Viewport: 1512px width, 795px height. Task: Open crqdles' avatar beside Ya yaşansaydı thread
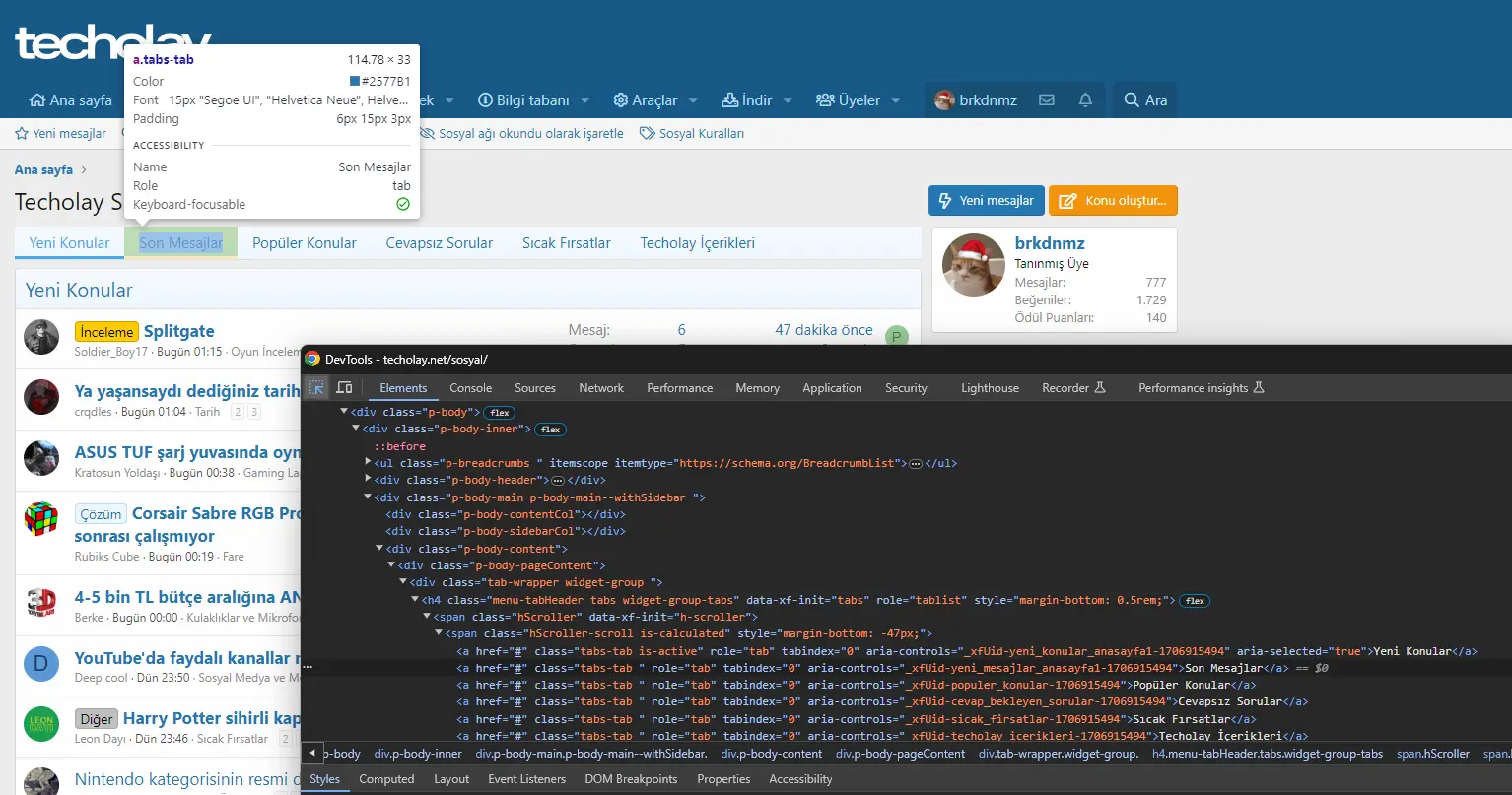pyautogui.click(x=41, y=398)
